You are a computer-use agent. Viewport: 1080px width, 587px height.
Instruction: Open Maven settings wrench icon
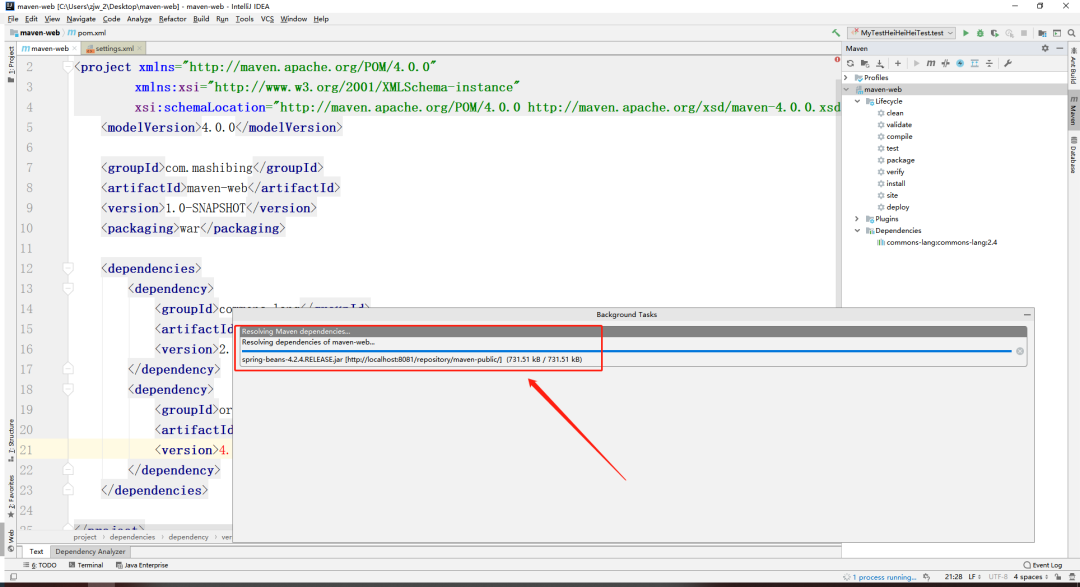click(x=1008, y=63)
